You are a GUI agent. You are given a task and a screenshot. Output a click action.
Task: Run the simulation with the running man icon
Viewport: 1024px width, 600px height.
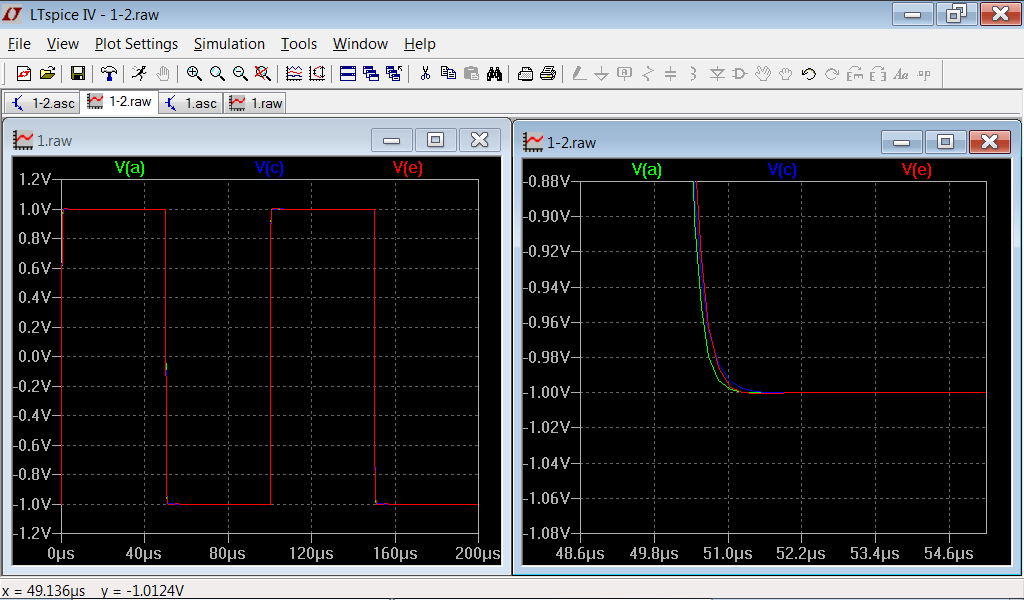139,73
